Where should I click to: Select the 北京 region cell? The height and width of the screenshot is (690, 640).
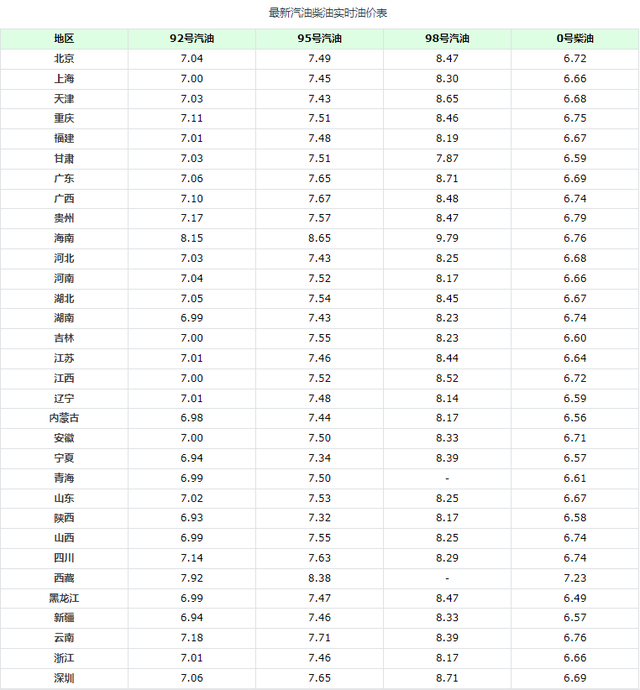64,58
